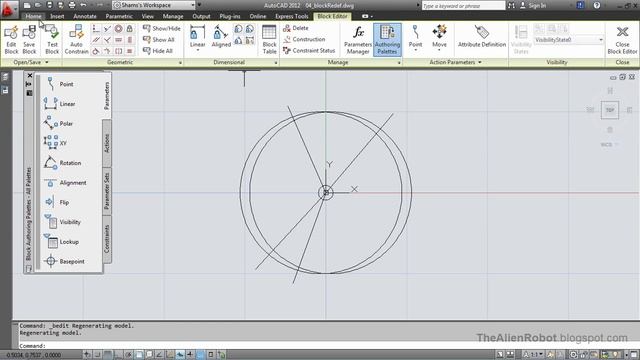640x360 pixels.
Task: Select Visibility parameter in the palette
Action: pos(62,222)
